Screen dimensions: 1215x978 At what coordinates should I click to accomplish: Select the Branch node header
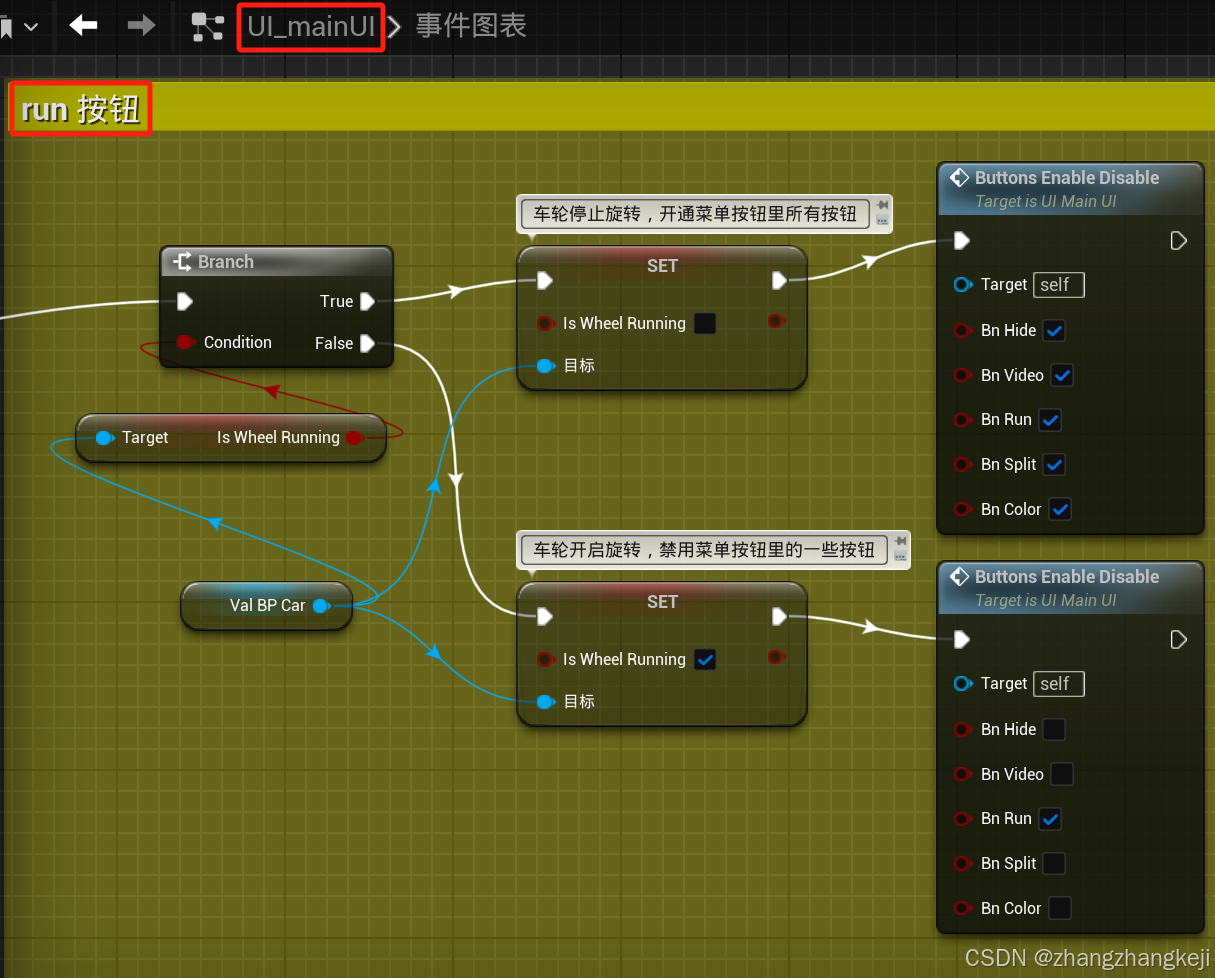(x=276, y=262)
